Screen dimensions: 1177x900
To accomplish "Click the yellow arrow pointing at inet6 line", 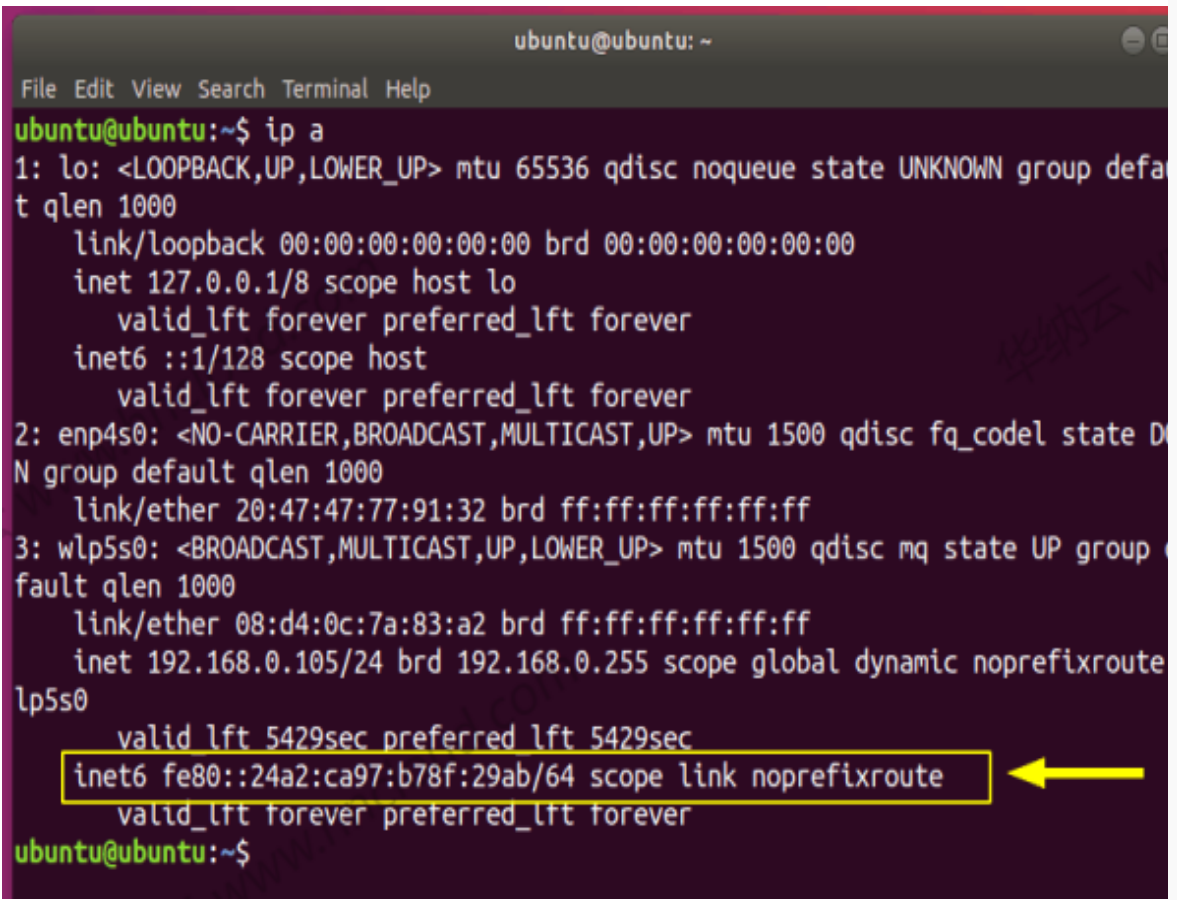I will (1076, 773).
